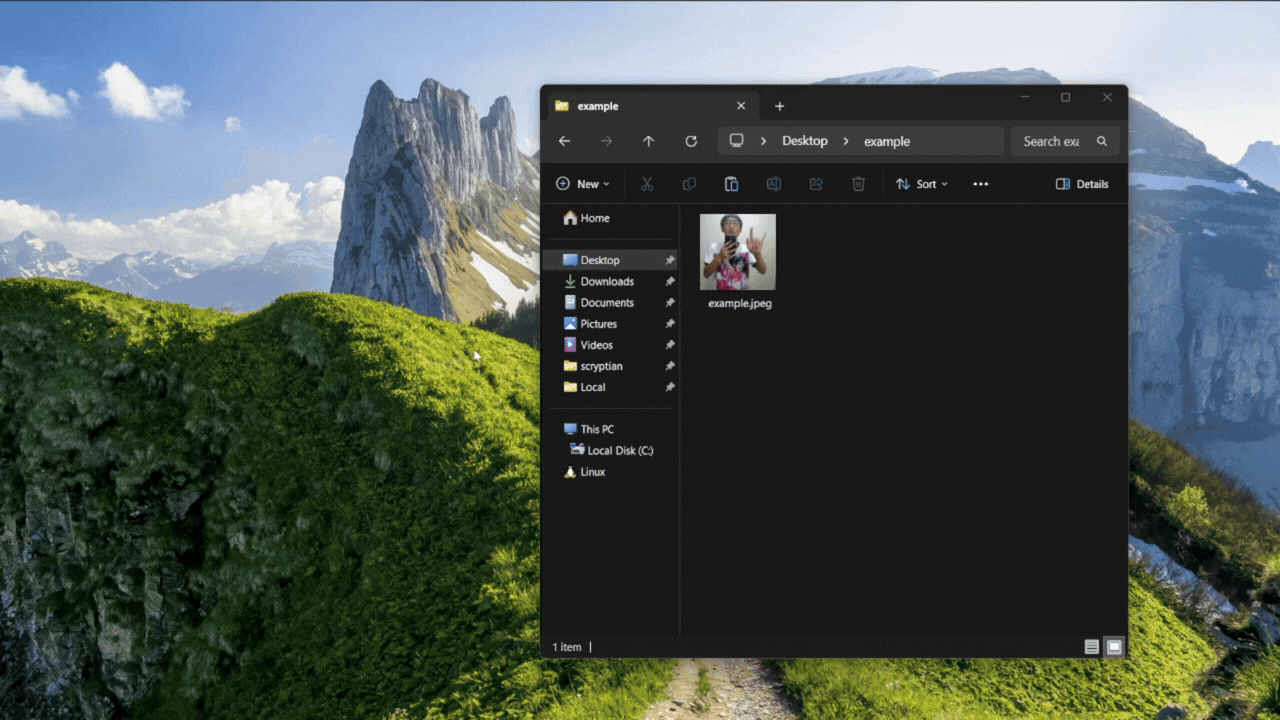Toggle the Details pane button
Image resolution: width=1280 pixels, height=720 pixels.
click(1082, 184)
